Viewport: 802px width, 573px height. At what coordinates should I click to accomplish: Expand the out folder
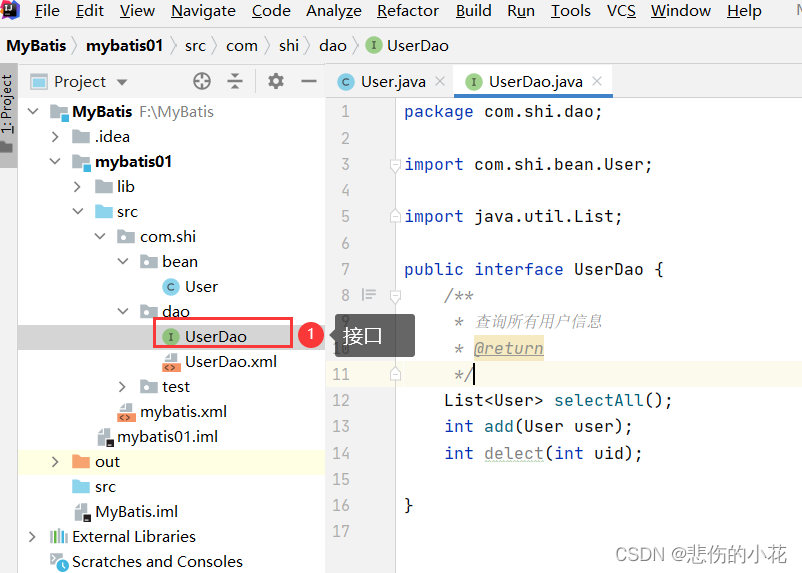pyautogui.click(x=55, y=462)
